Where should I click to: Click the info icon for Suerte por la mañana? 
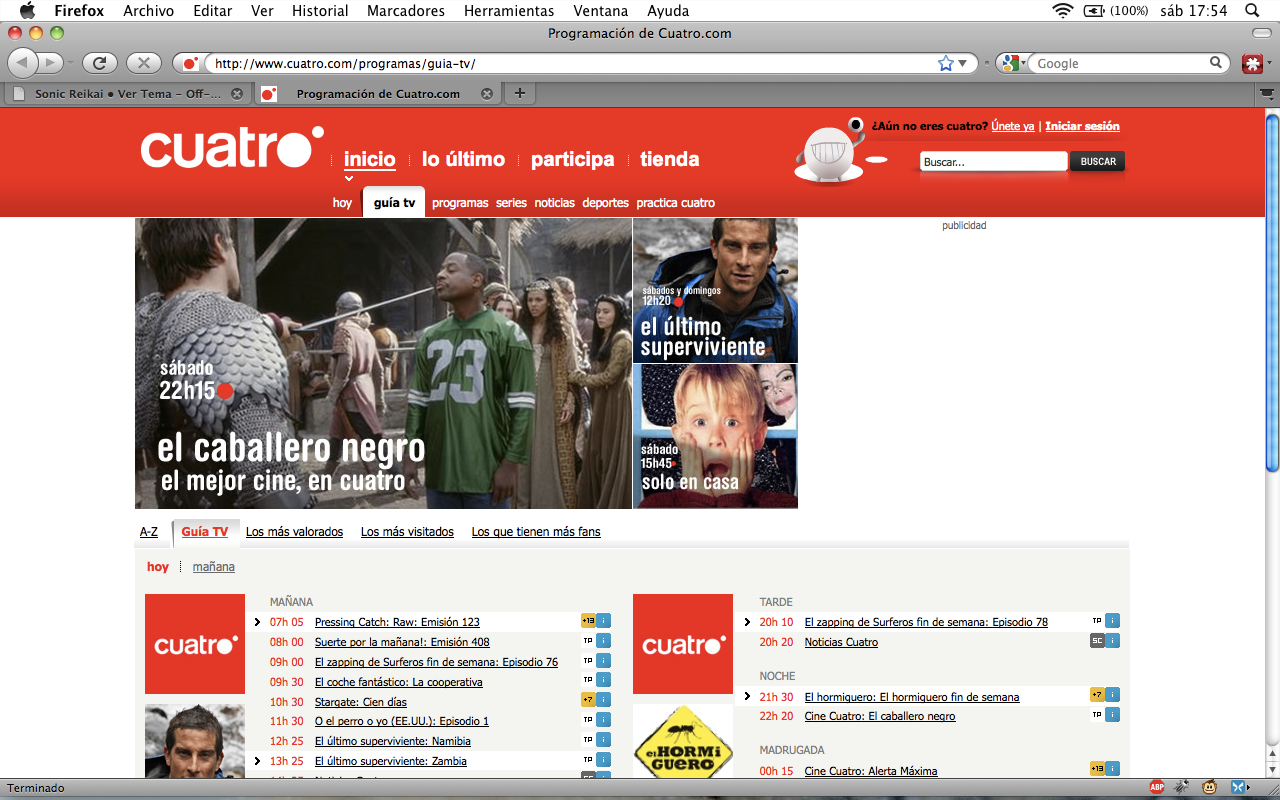click(x=604, y=641)
